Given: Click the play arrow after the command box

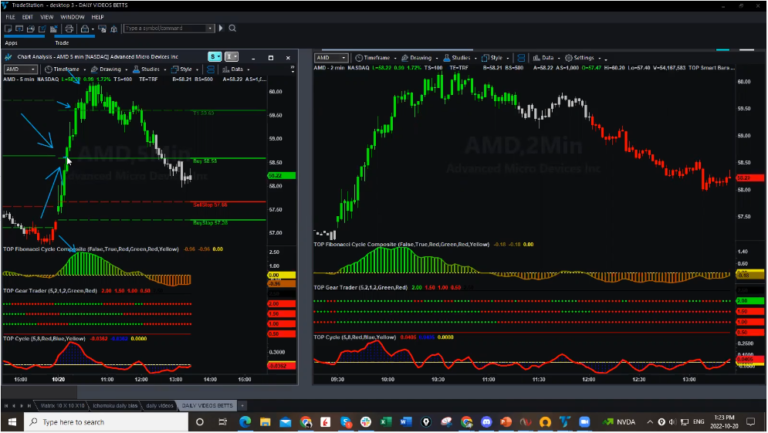Looking at the screenshot, I should 221,28.
